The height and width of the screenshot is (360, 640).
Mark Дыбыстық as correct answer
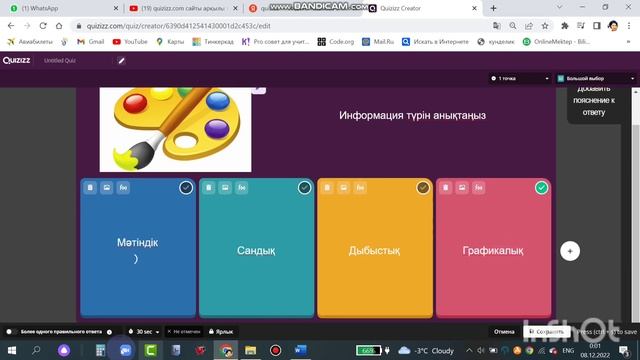[423, 188]
